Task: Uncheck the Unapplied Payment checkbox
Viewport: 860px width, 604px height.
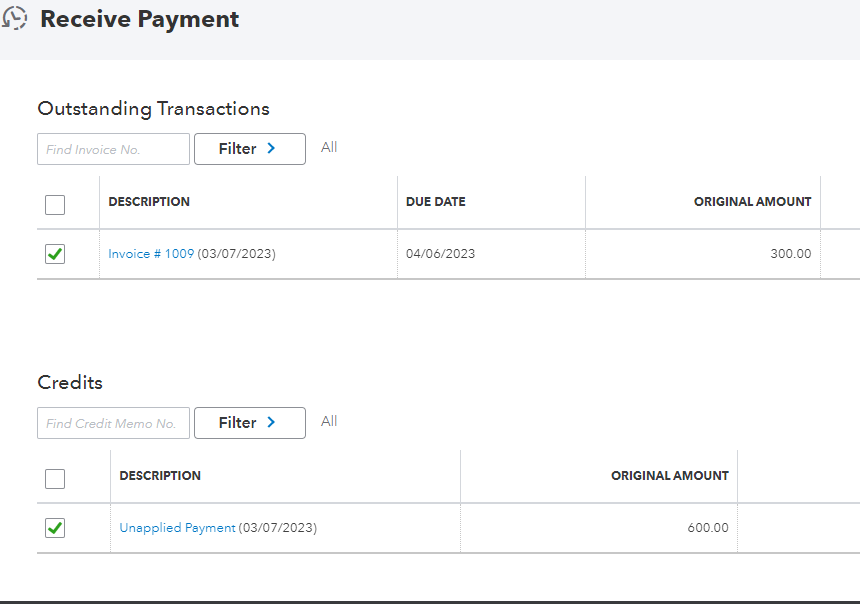Action: tap(55, 528)
